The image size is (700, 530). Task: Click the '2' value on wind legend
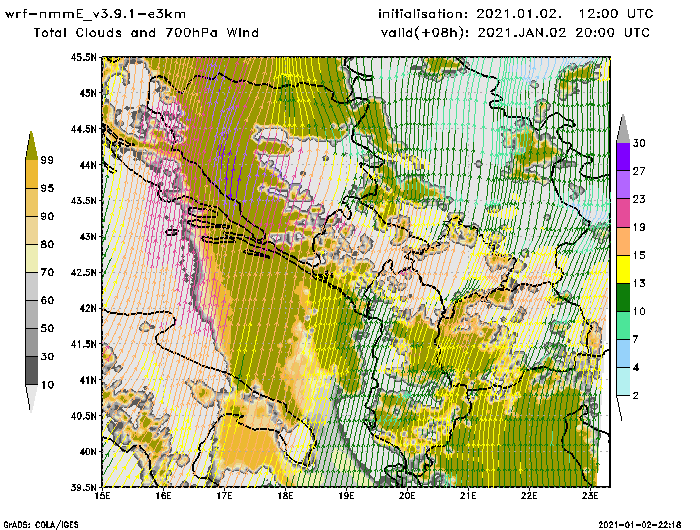(636, 396)
